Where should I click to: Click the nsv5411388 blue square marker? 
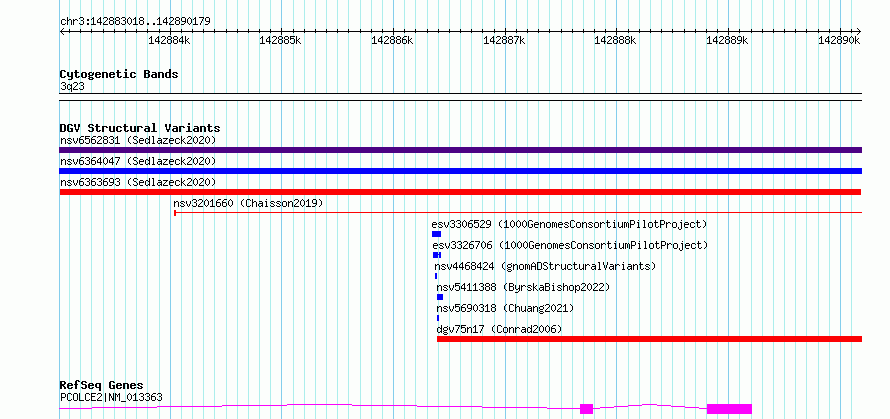(440, 297)
